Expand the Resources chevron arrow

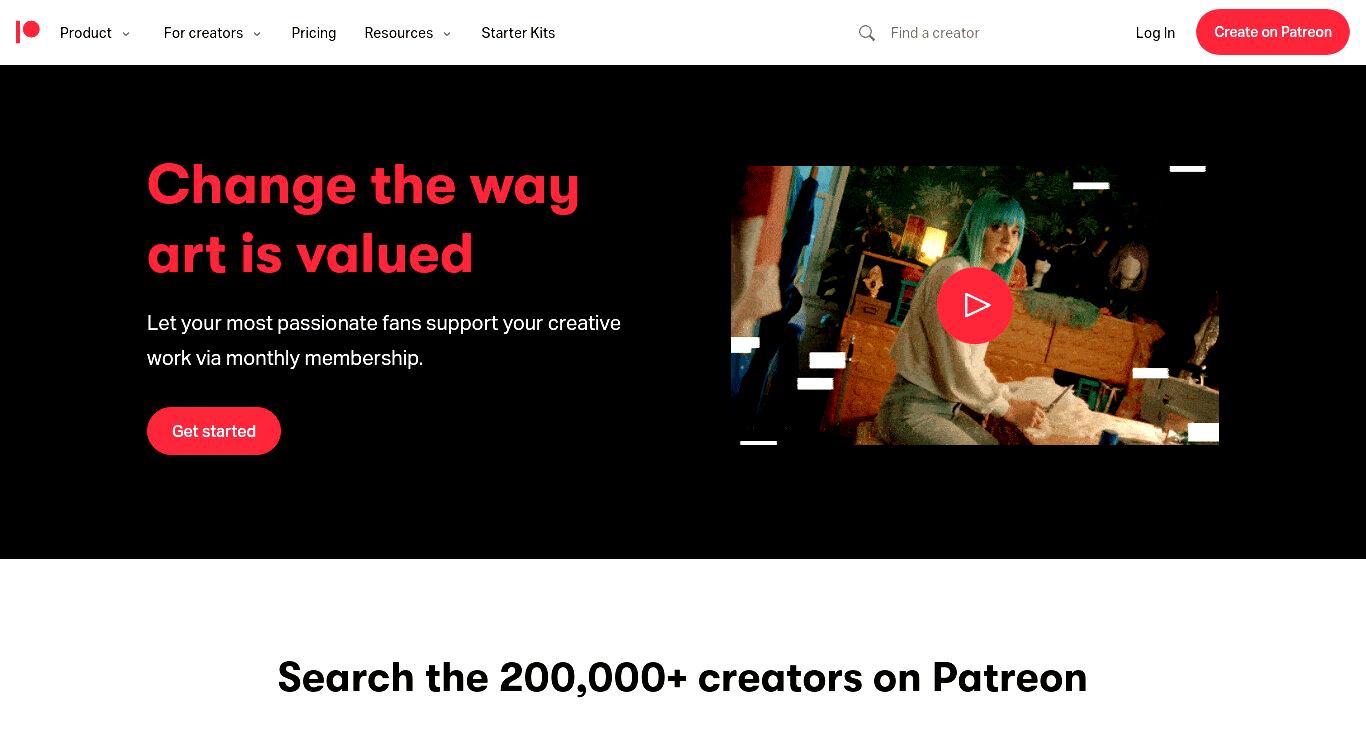(x=447, y=34)
